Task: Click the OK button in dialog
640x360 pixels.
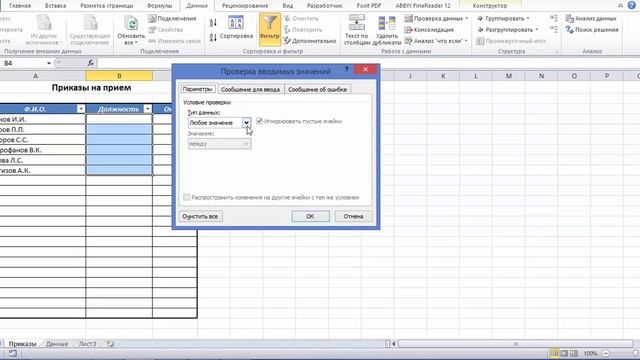Action: pyautogui.click(x=310, y=216)
